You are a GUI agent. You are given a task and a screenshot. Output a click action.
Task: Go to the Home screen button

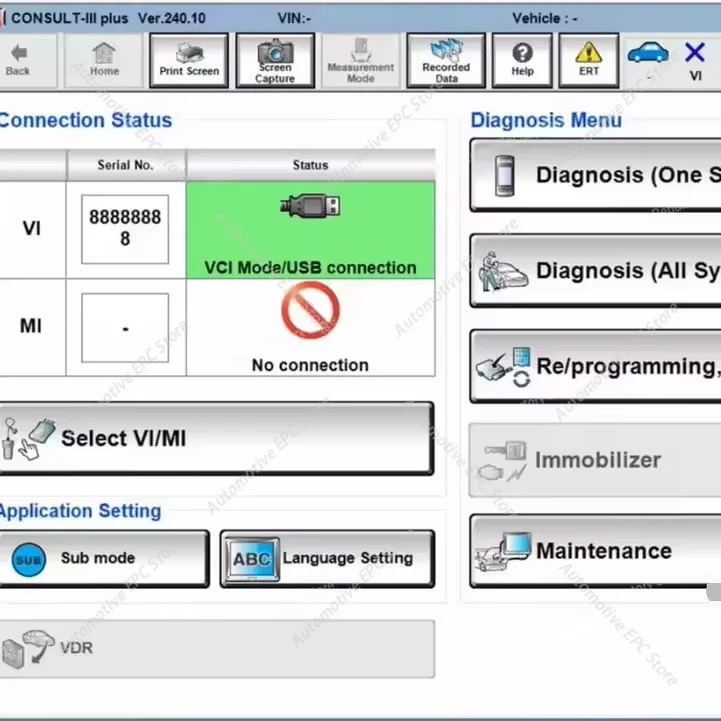(104, 60)
